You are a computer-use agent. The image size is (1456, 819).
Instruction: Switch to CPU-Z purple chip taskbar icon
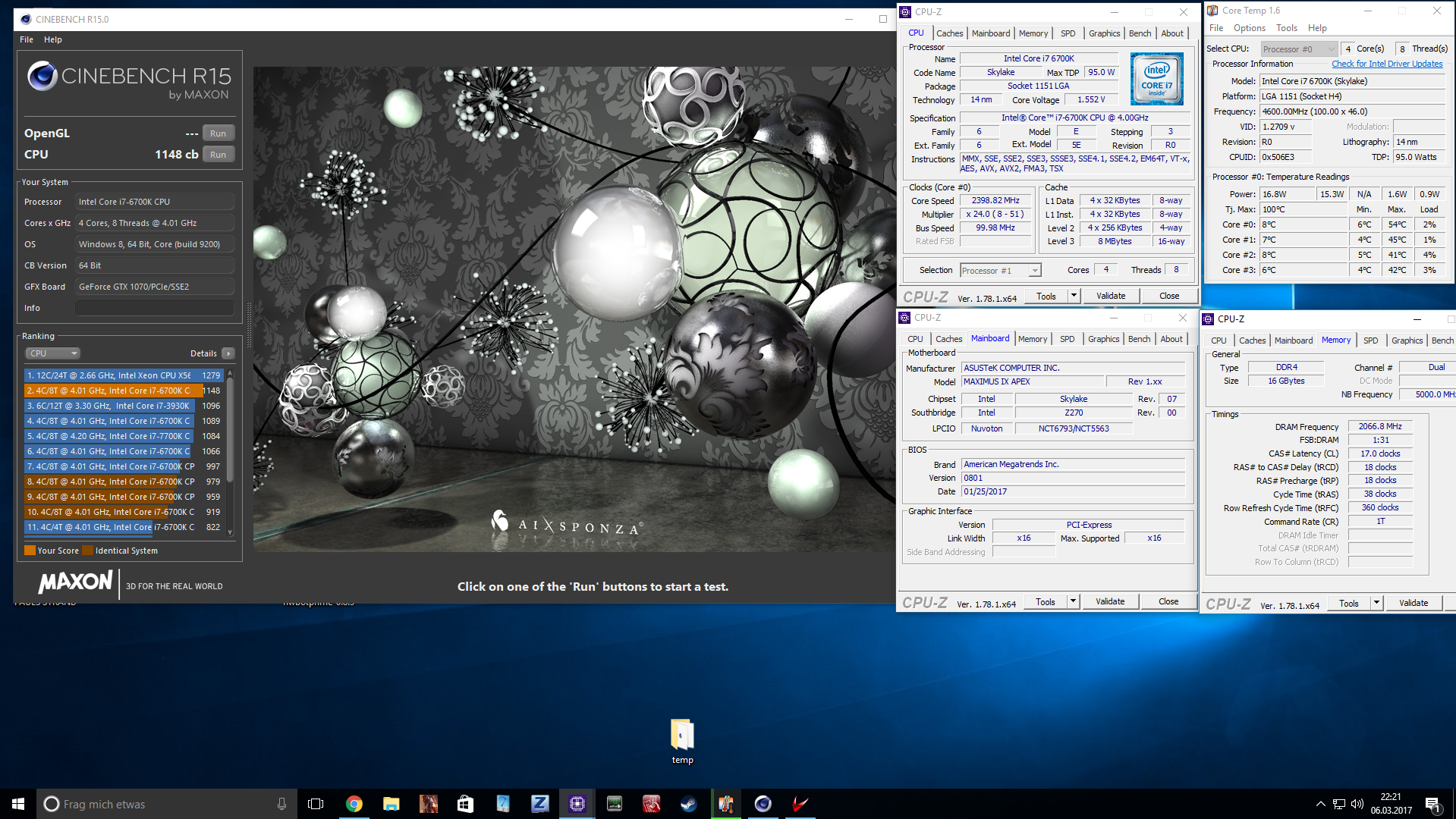[x=577, y=804]
